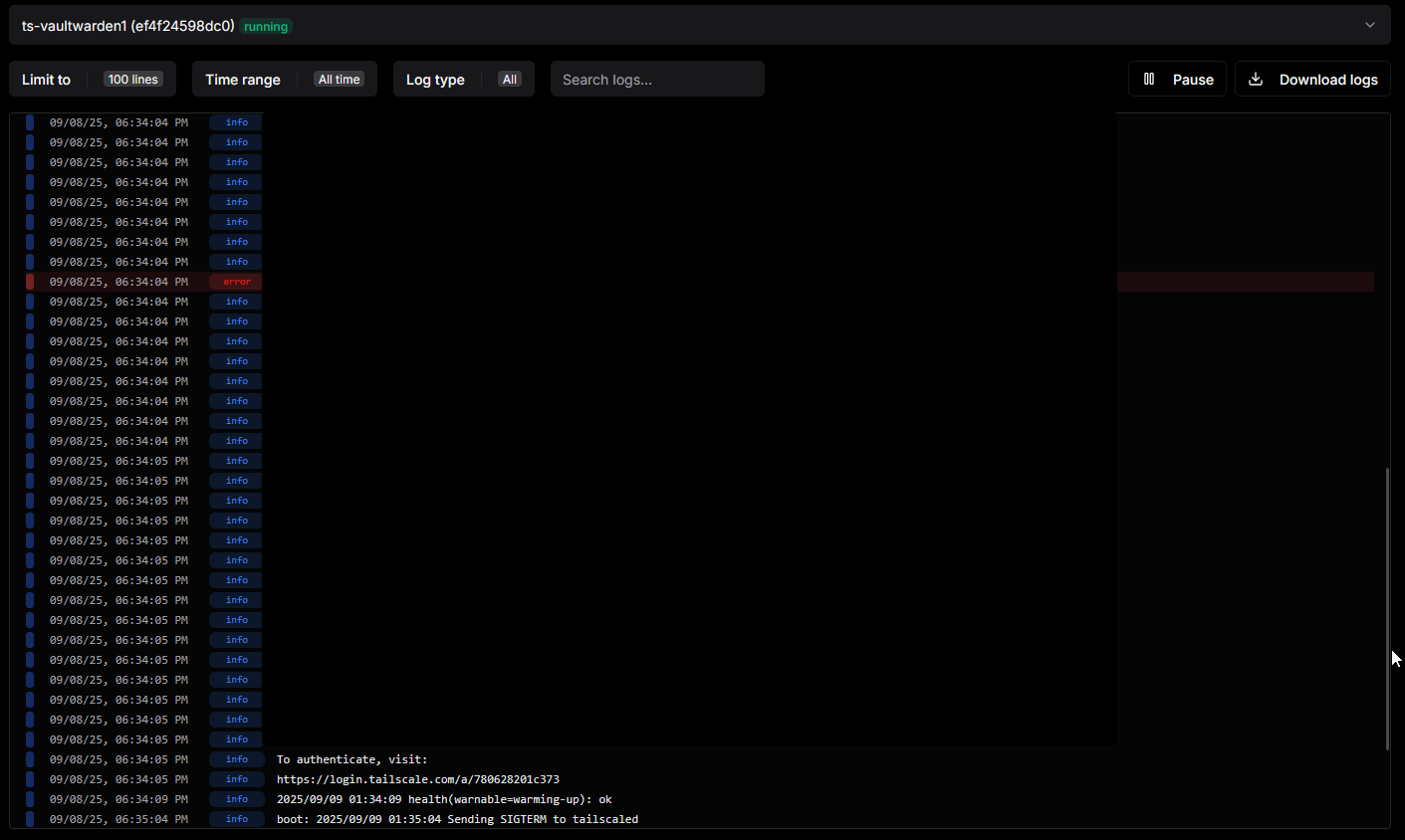Viewport: 1405px width, 840px height.
Task: Click info badge beside 'To authenticate, visit:'
Action: [x=236, y=759]
